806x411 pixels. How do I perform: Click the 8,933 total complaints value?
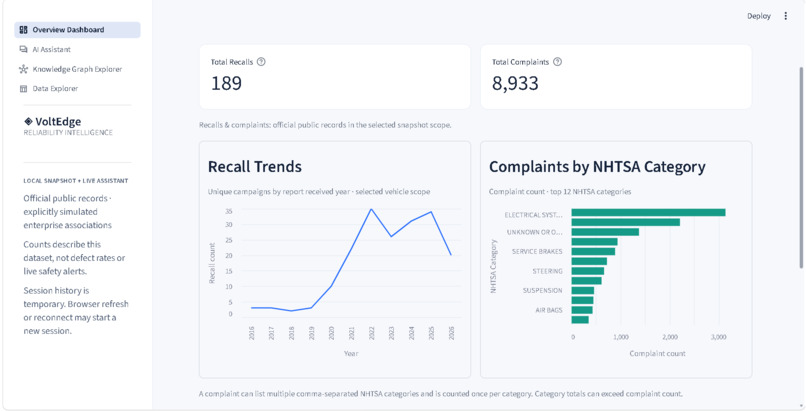click(515, 83)
